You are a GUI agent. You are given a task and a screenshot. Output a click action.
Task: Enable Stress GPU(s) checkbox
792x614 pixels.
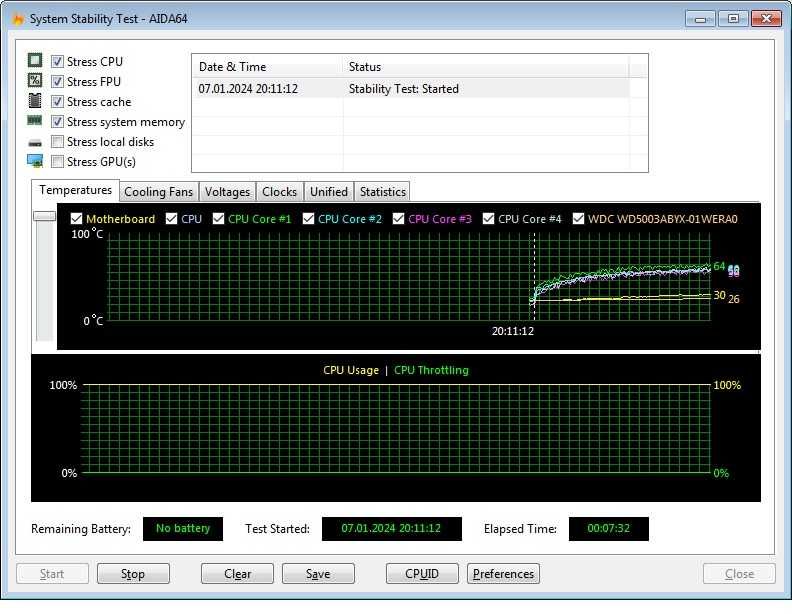pos(58,162)
